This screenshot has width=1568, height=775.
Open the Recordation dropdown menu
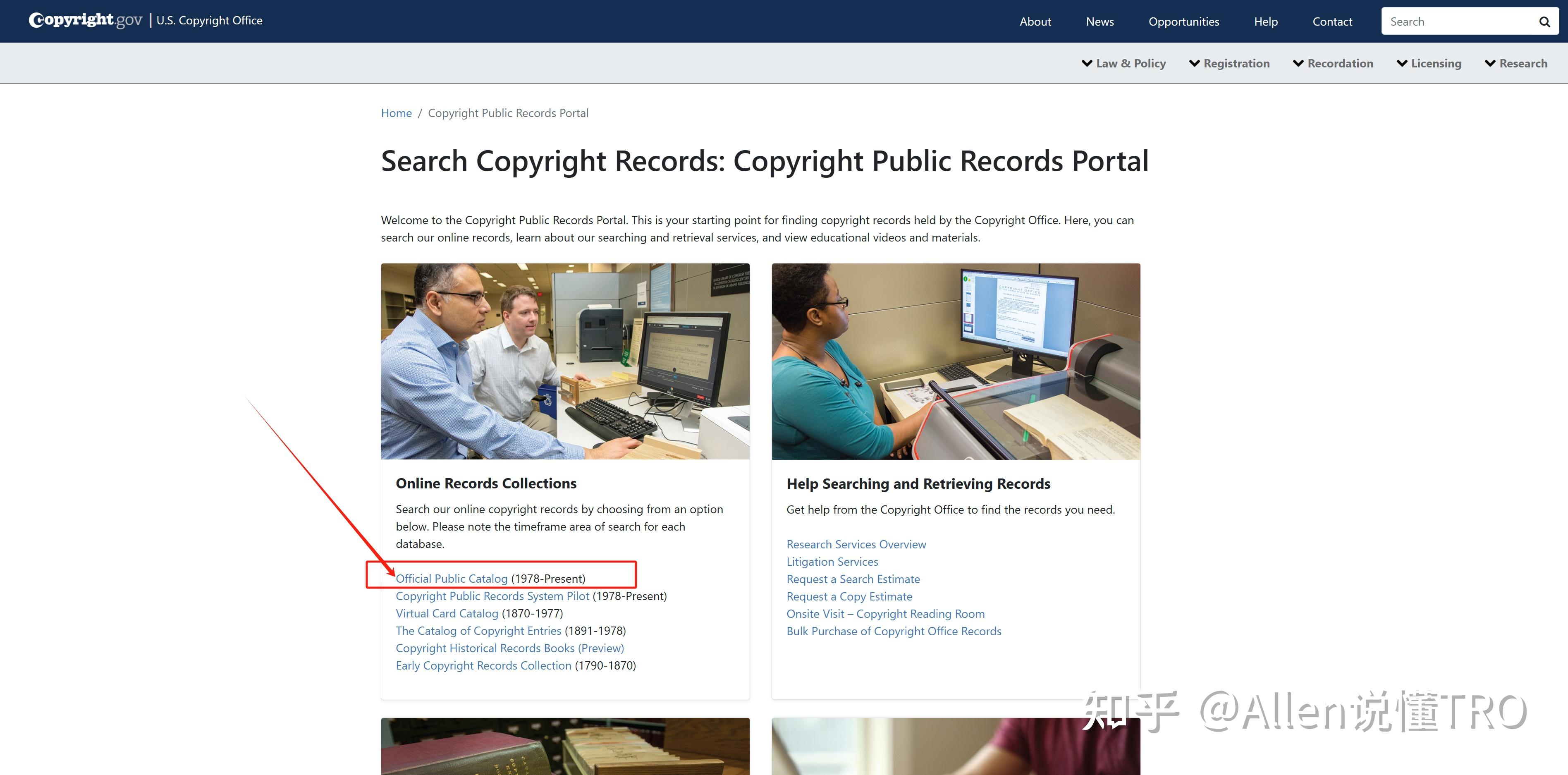coord(1332,63)
